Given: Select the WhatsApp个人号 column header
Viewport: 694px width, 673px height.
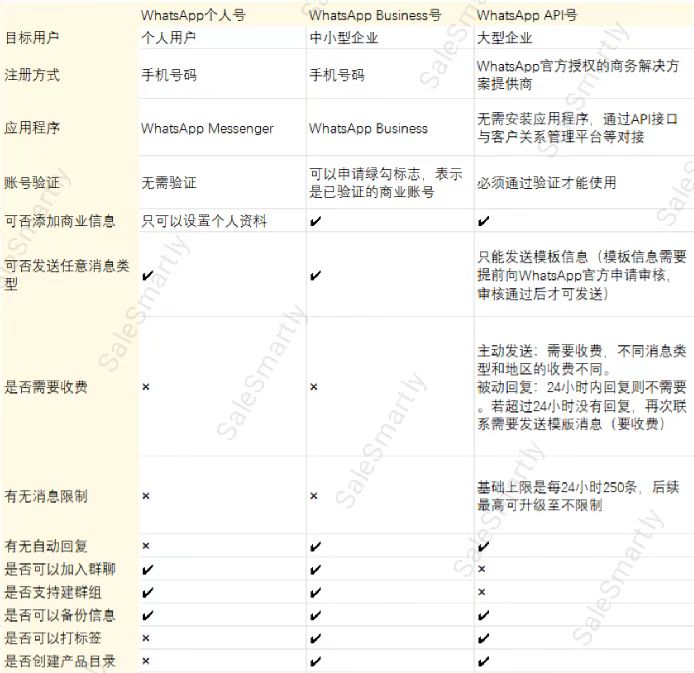Looking at the screenshot, I should (193, 15).
